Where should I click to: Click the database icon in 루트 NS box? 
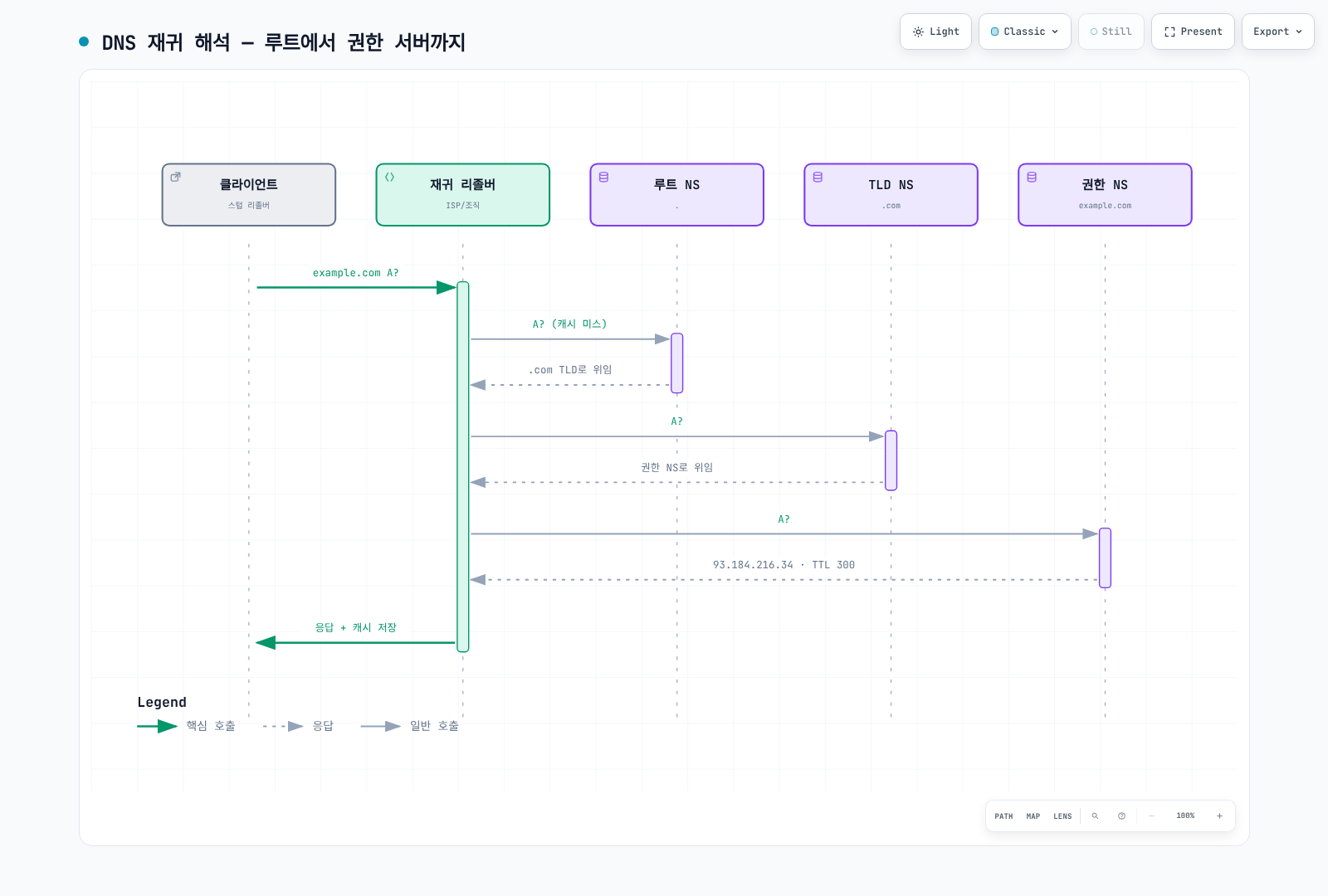pos(603,177)
